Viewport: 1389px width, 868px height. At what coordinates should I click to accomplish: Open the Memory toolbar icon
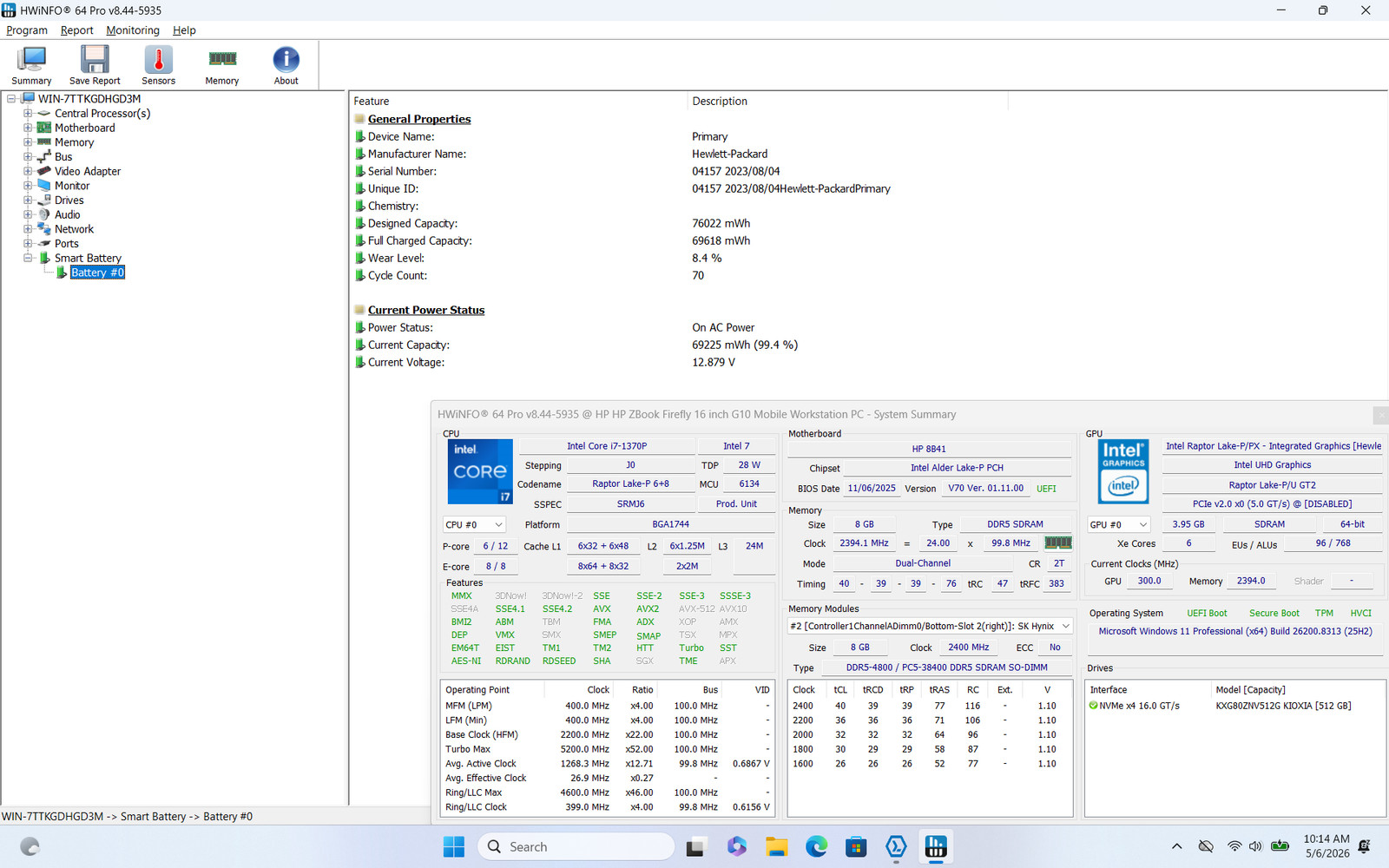tap(222, 65)
